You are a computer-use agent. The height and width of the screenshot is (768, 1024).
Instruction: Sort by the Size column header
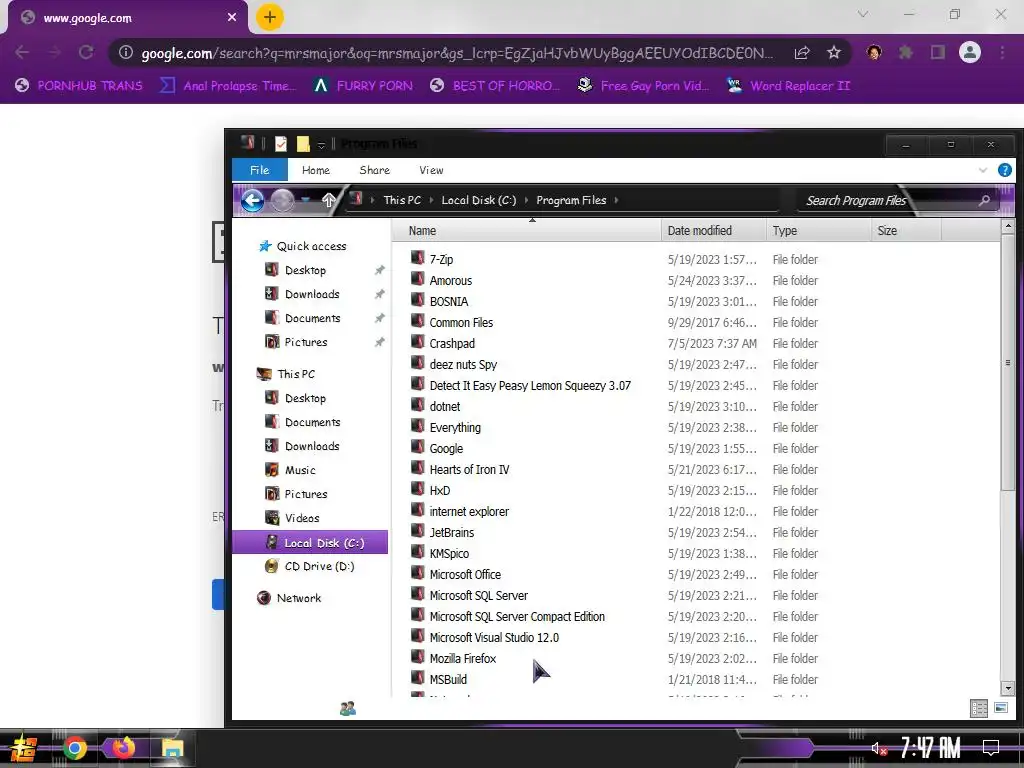coord(906,231)
